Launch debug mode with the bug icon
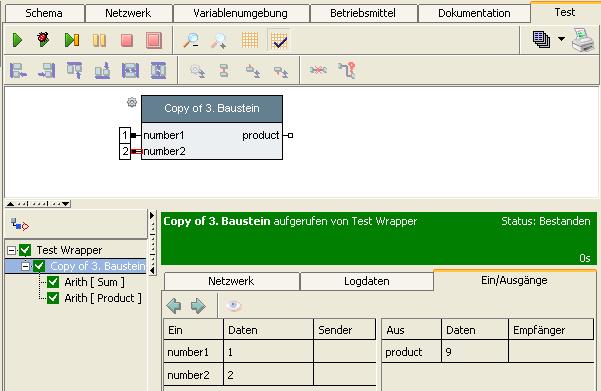The height and width of the screenshot is (391, 601). [43, 39]
